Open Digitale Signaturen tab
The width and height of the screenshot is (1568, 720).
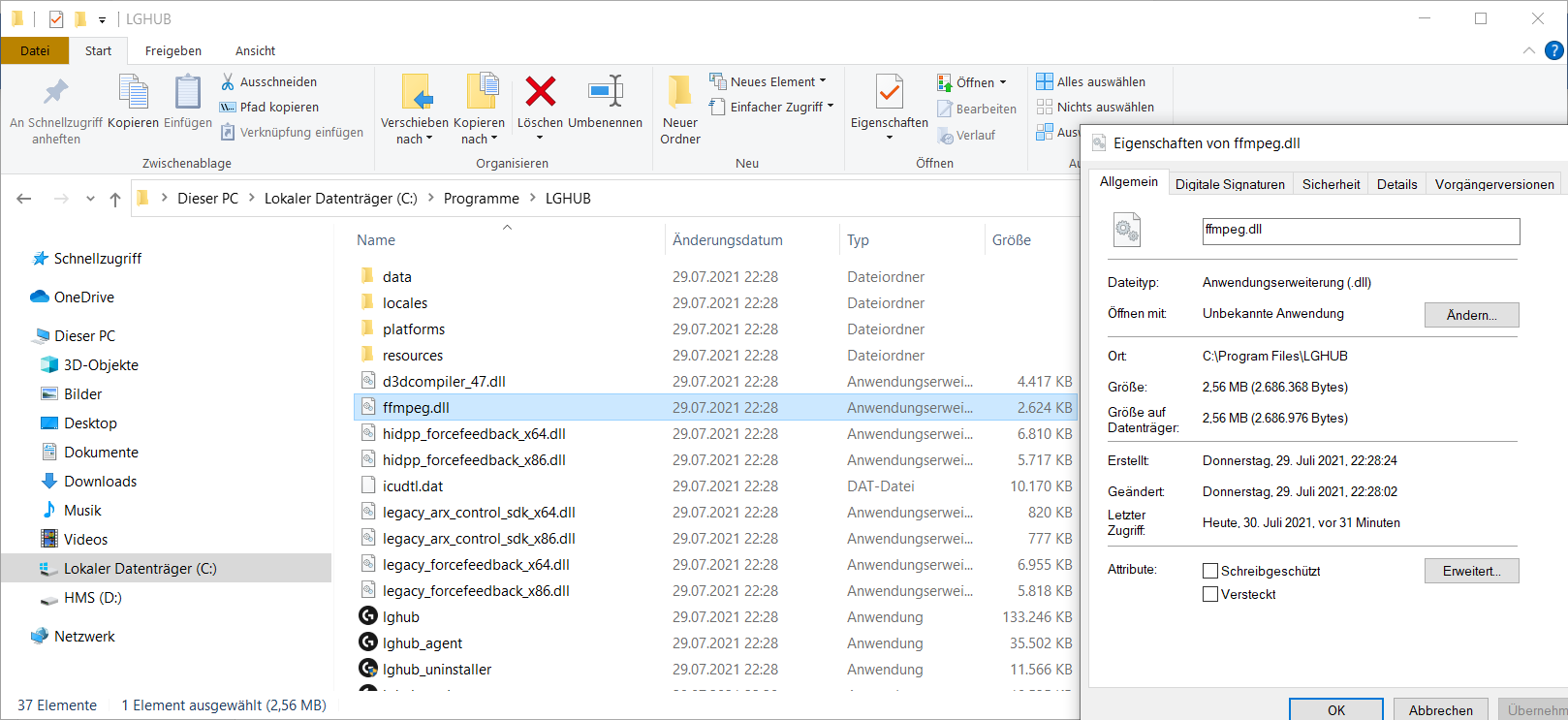(1230, 184)
